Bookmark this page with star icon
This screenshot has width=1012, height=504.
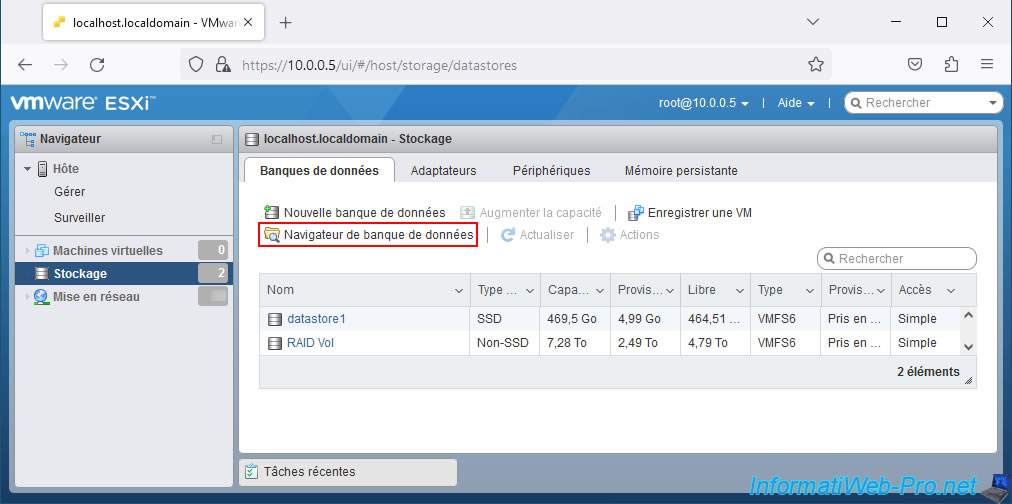pyautogui.click(x=816, y=65)
